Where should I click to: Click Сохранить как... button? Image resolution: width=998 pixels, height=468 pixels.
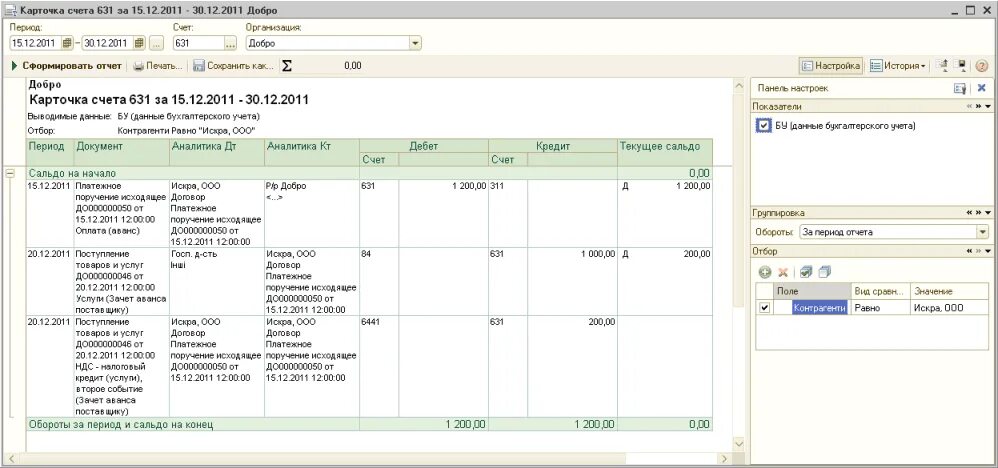coord(233,66)
